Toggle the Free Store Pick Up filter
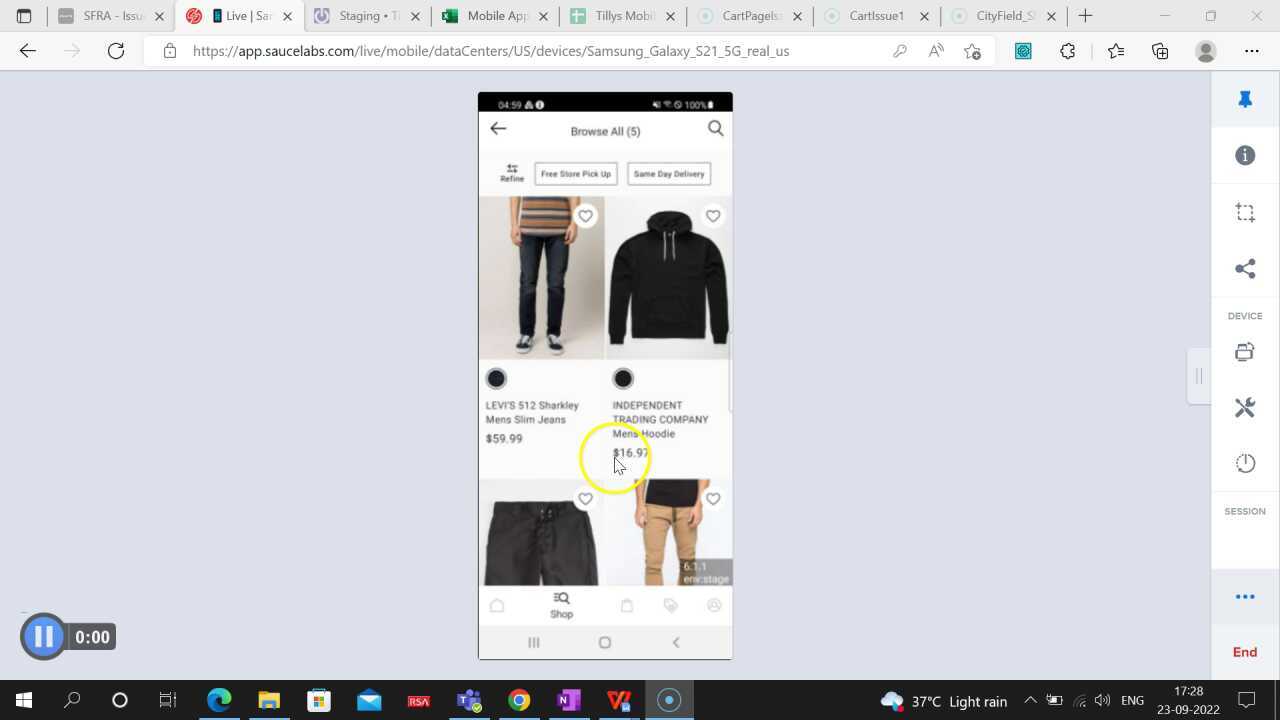 coord(576,174)
